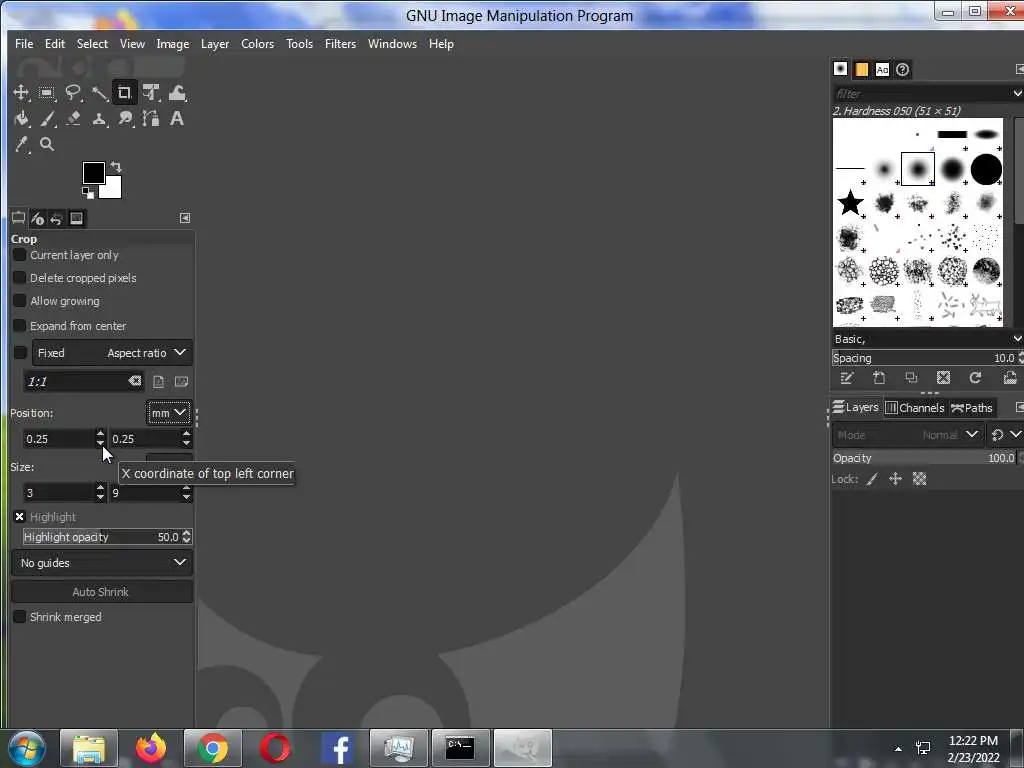The width and height of the screenshot is (1024, 768).
Task: Switch to the Patterns tab
Action: coord(861,69)
